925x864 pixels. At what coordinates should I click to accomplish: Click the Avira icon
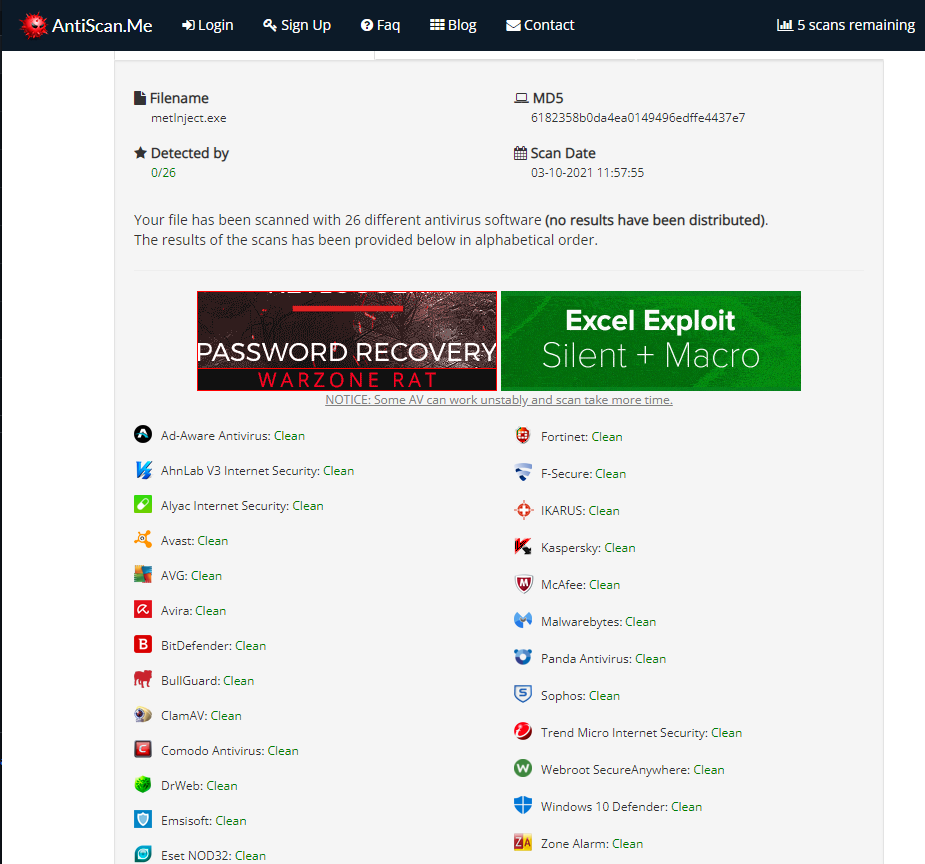point(143,609)
